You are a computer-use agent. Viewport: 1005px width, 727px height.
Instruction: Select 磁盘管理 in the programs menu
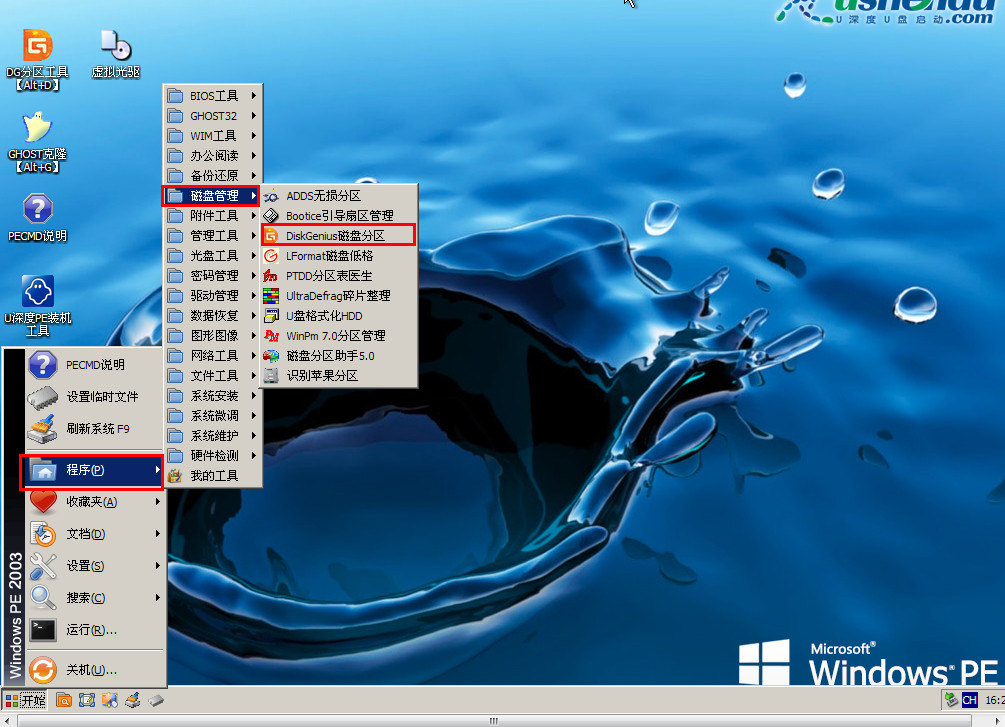(213, 195)
